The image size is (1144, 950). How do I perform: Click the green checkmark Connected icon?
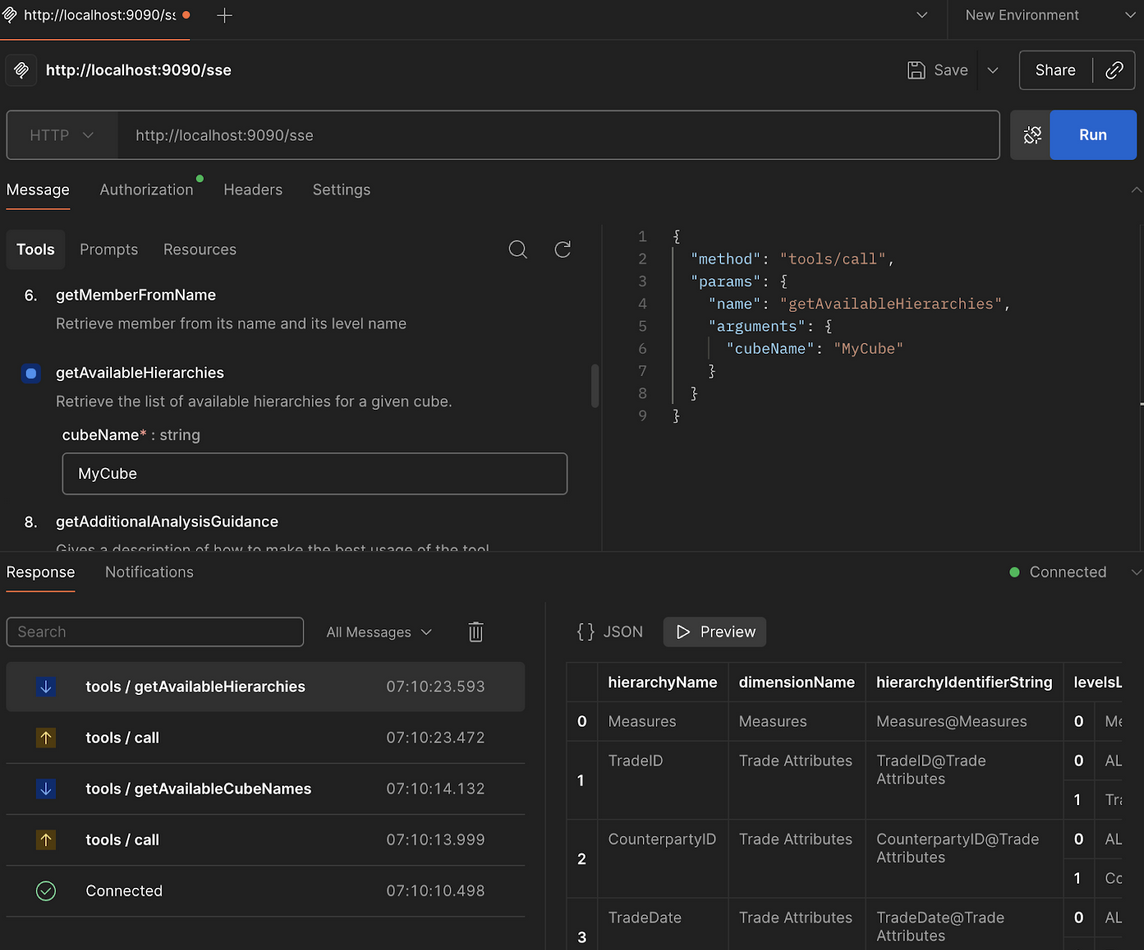(x=46, y=891)
